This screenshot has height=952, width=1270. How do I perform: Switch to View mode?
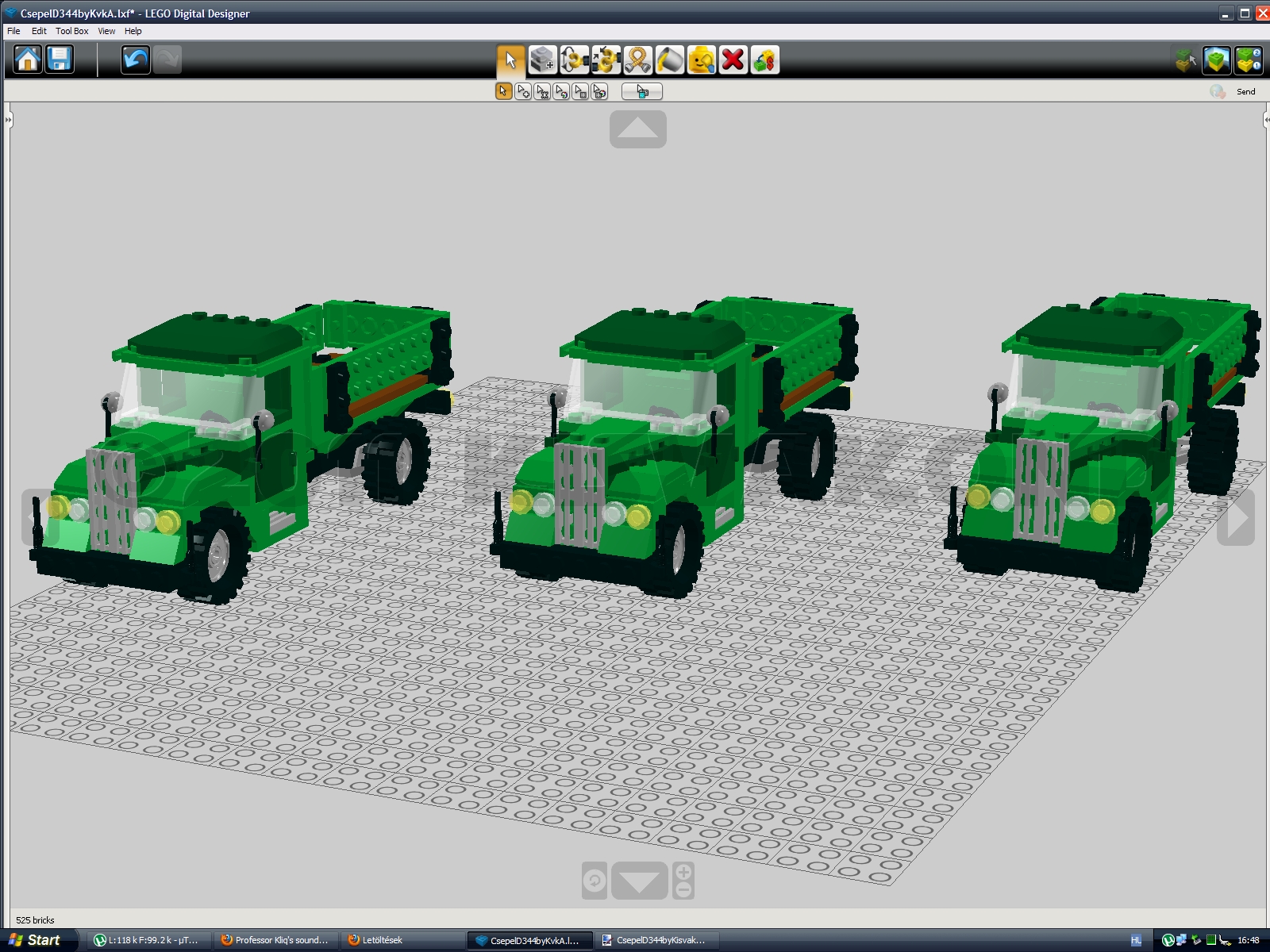1216,60
